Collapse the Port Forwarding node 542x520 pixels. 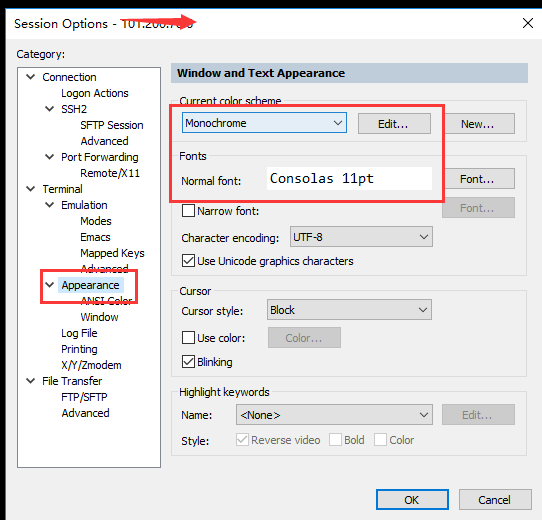click(x=50, y=157)
